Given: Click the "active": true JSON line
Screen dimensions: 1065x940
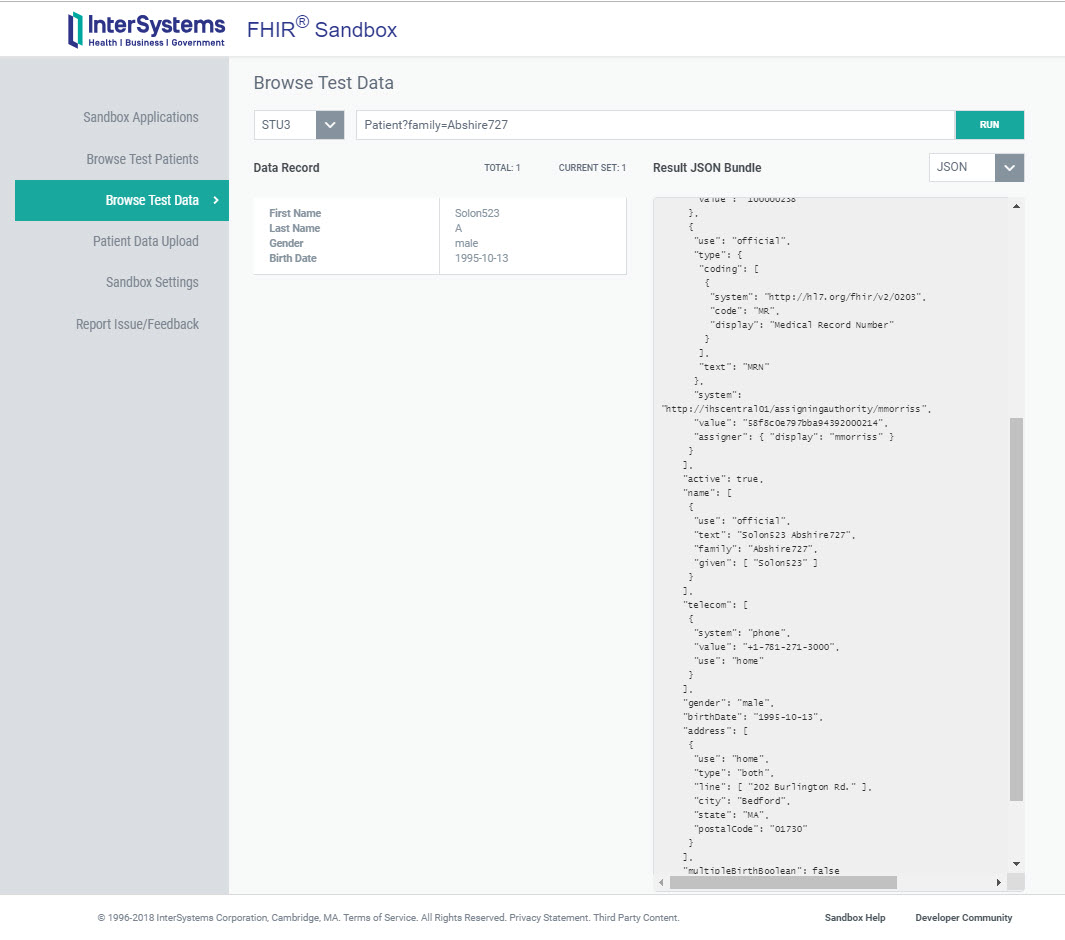Looking at the screenshot, I should [723, 479].
